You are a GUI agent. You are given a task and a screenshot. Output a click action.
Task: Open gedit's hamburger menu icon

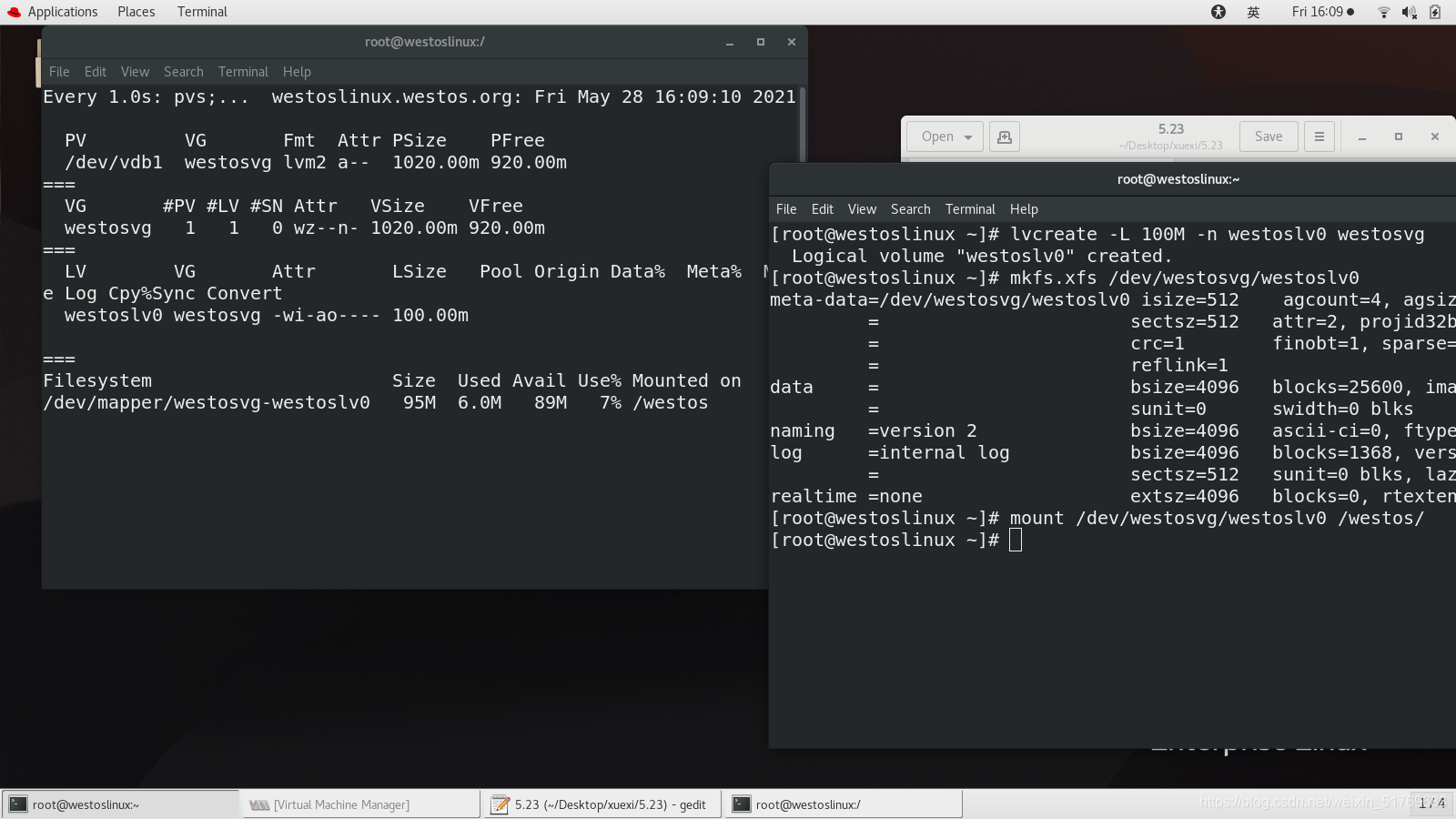point(1319,136)
